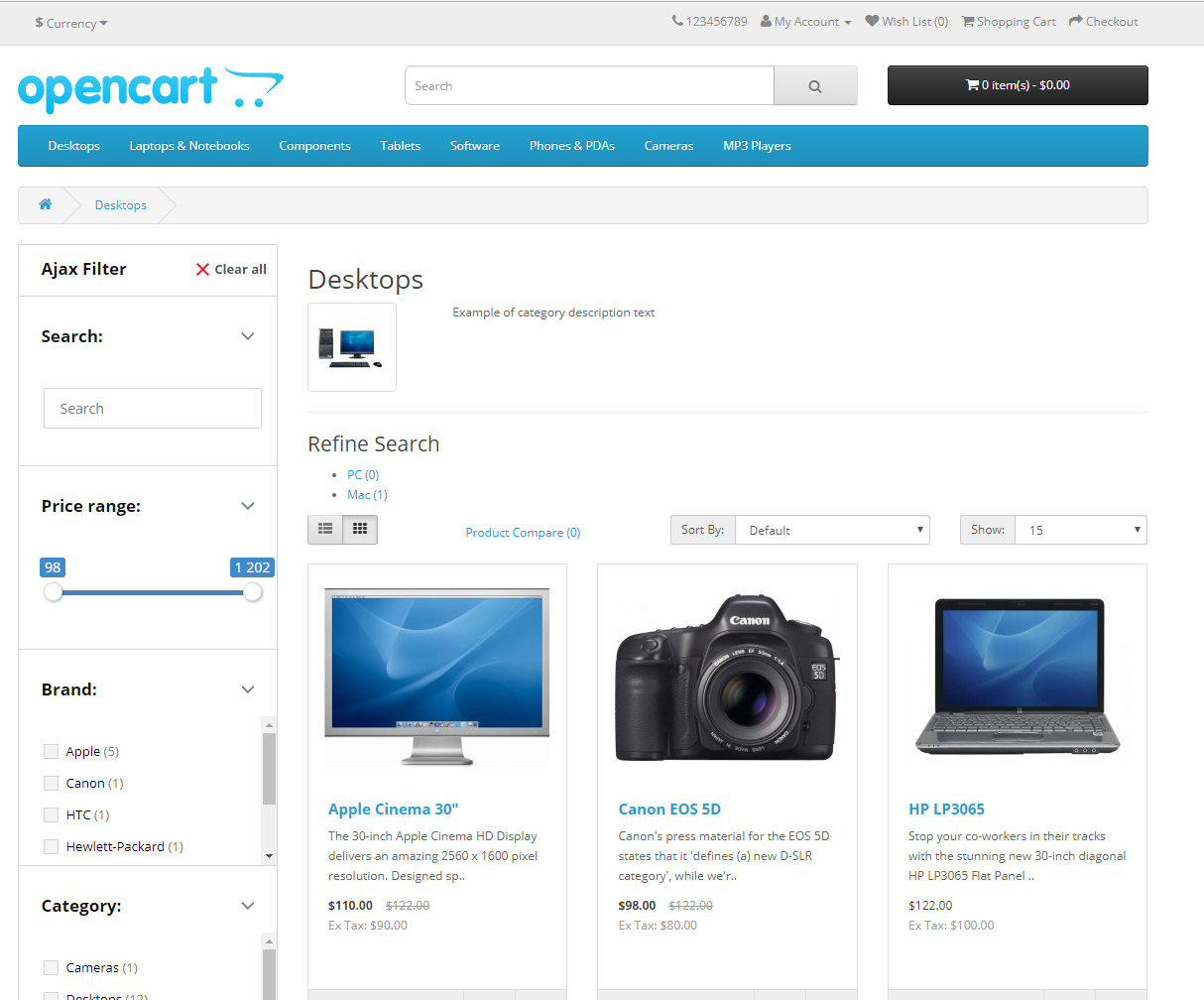The width and height of the screenshot is (1204, 1000).
Task: Click the Ajax Filter search field
Action: click(153, 409)
